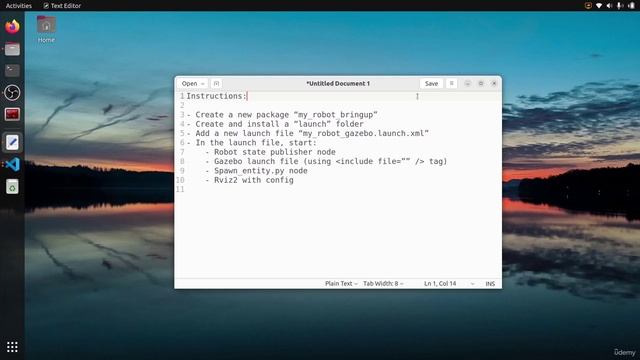Show the applications grid

click(x=12, y=347)
